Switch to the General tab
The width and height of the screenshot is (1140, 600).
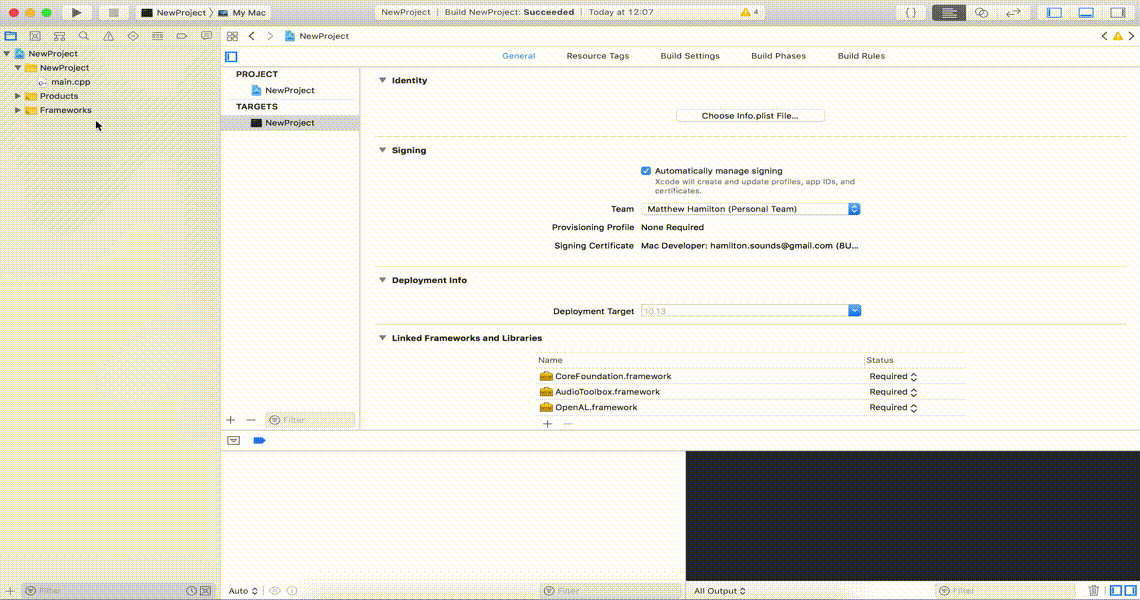(x=518, y=55)
